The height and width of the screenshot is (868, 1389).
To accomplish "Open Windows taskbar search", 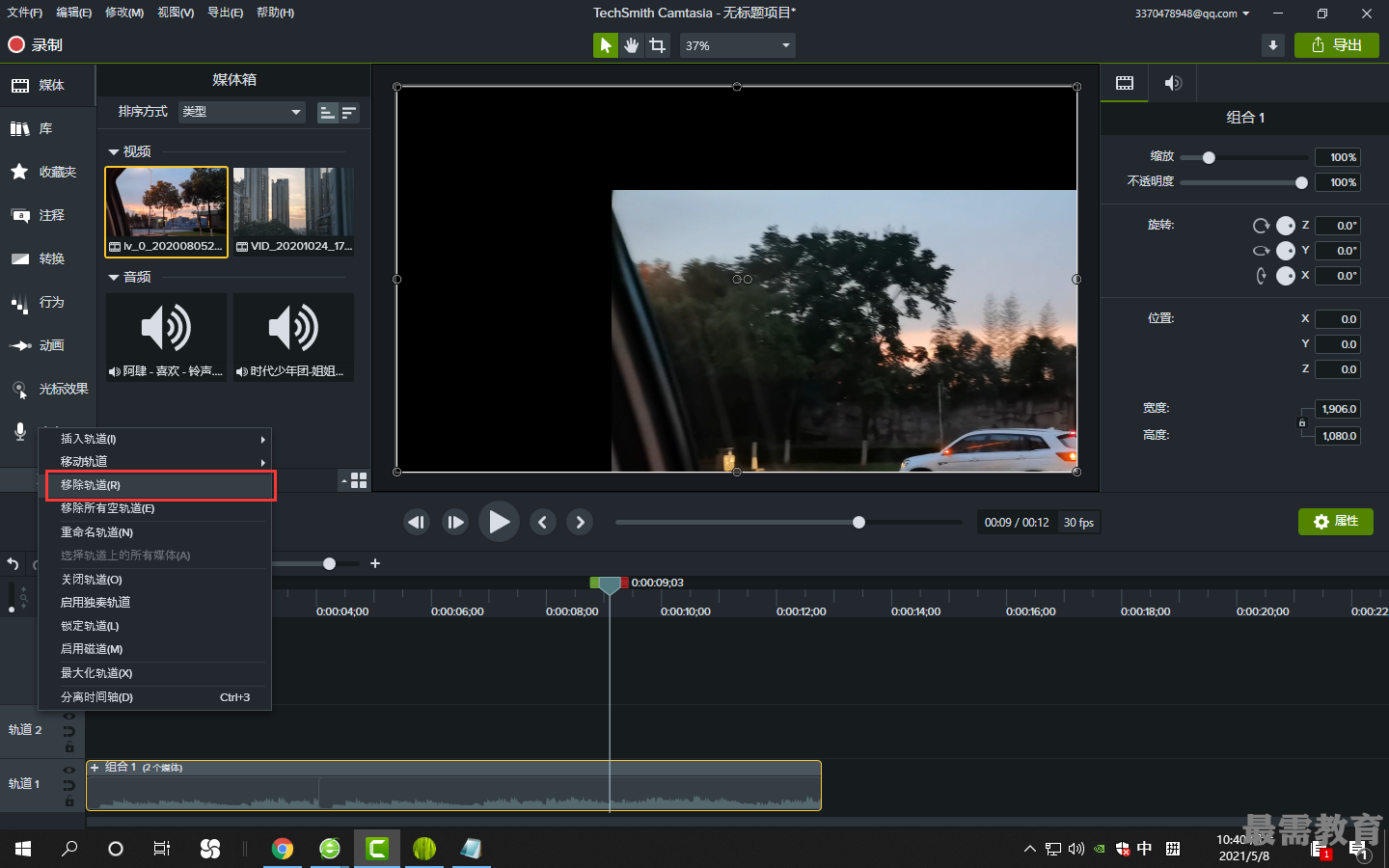I will click(x=69, y=849).
